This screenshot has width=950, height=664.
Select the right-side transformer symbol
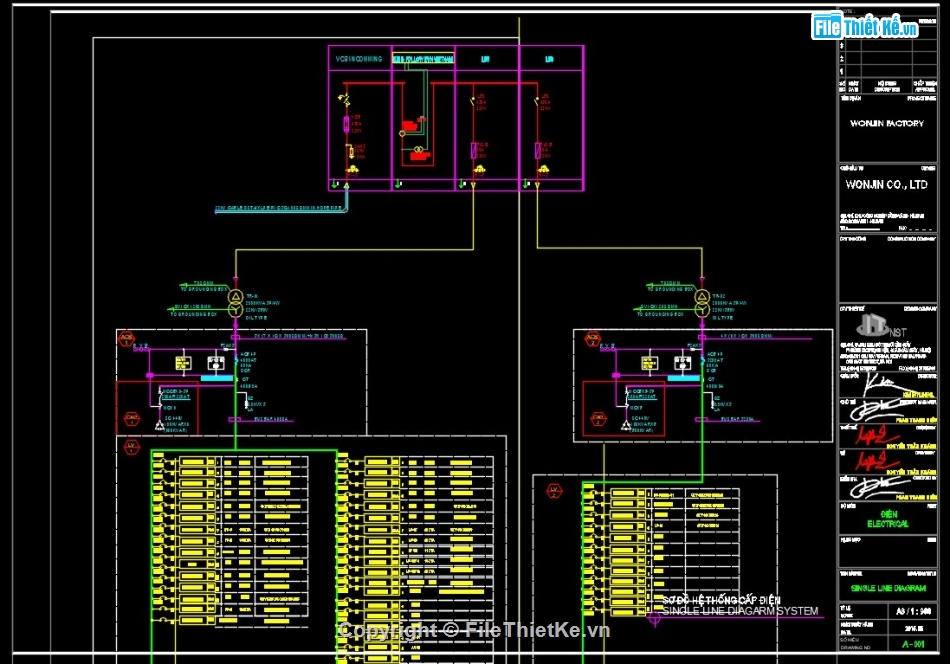702,302
